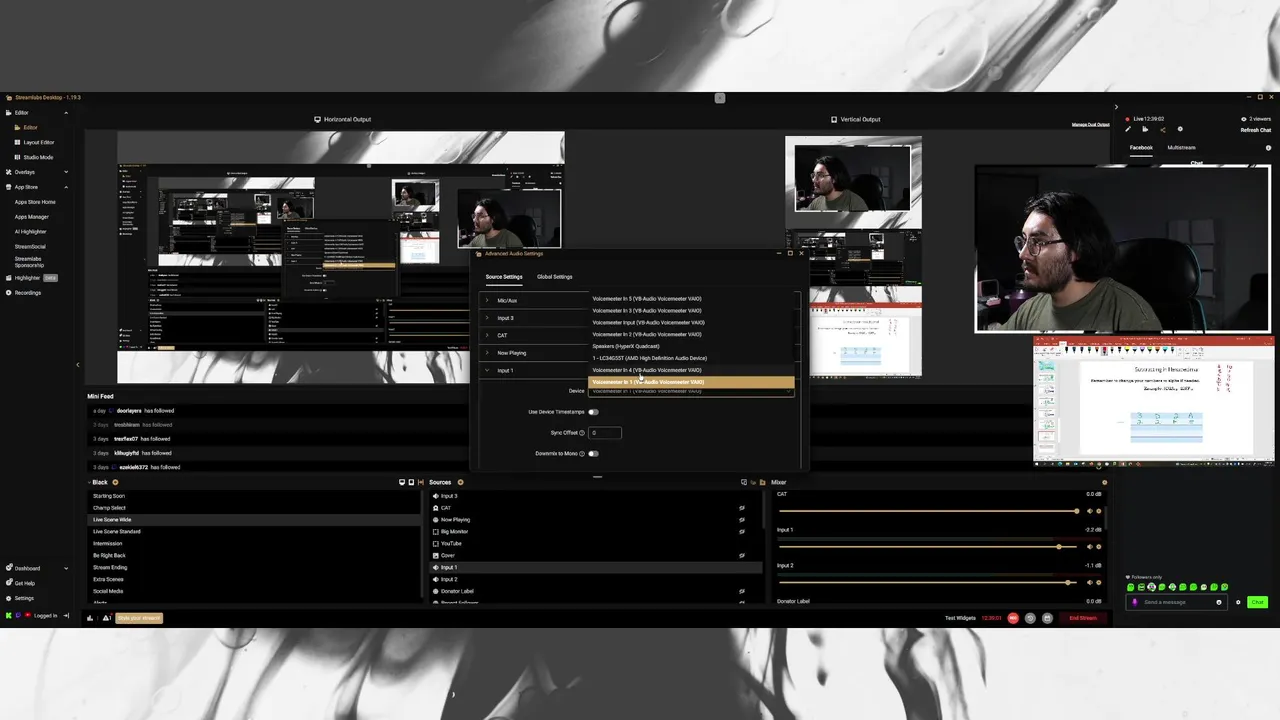Click Manage Dual Output link
The height and width of the screenshot is (720, 1280).
1093,125
